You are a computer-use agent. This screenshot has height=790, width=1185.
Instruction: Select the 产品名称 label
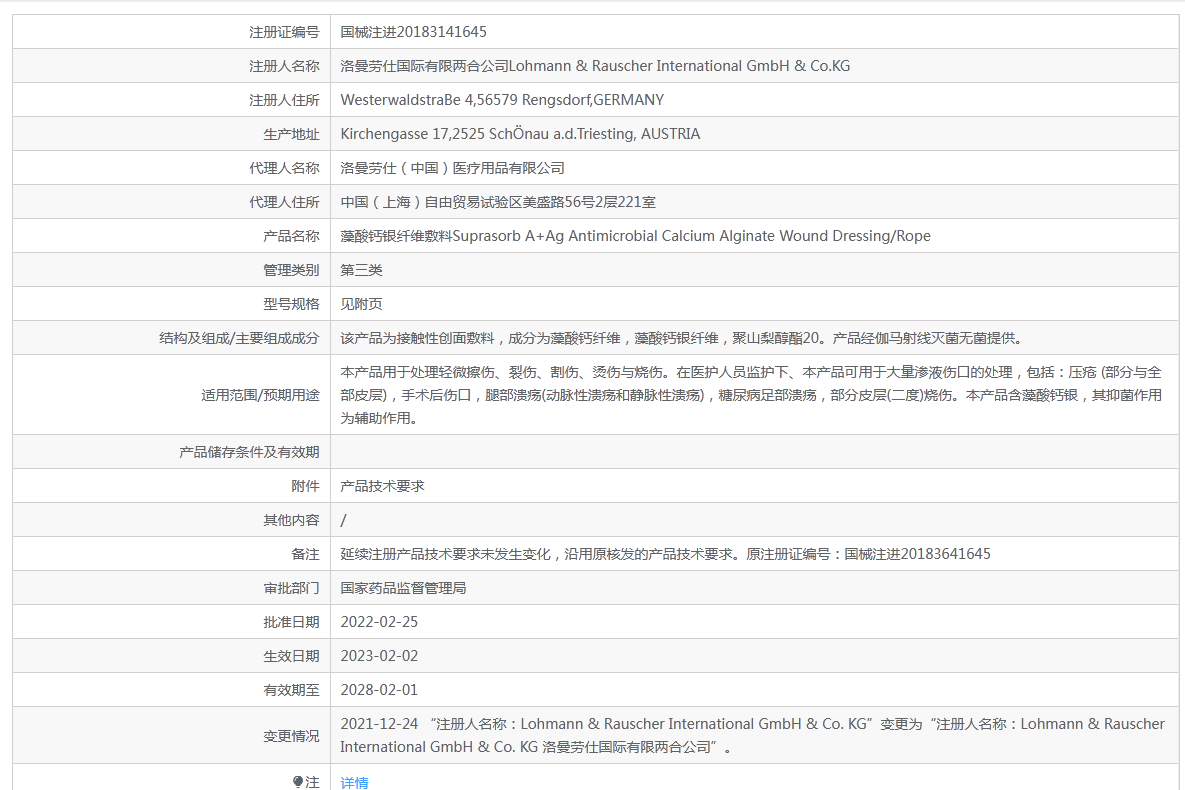(291, 236)
